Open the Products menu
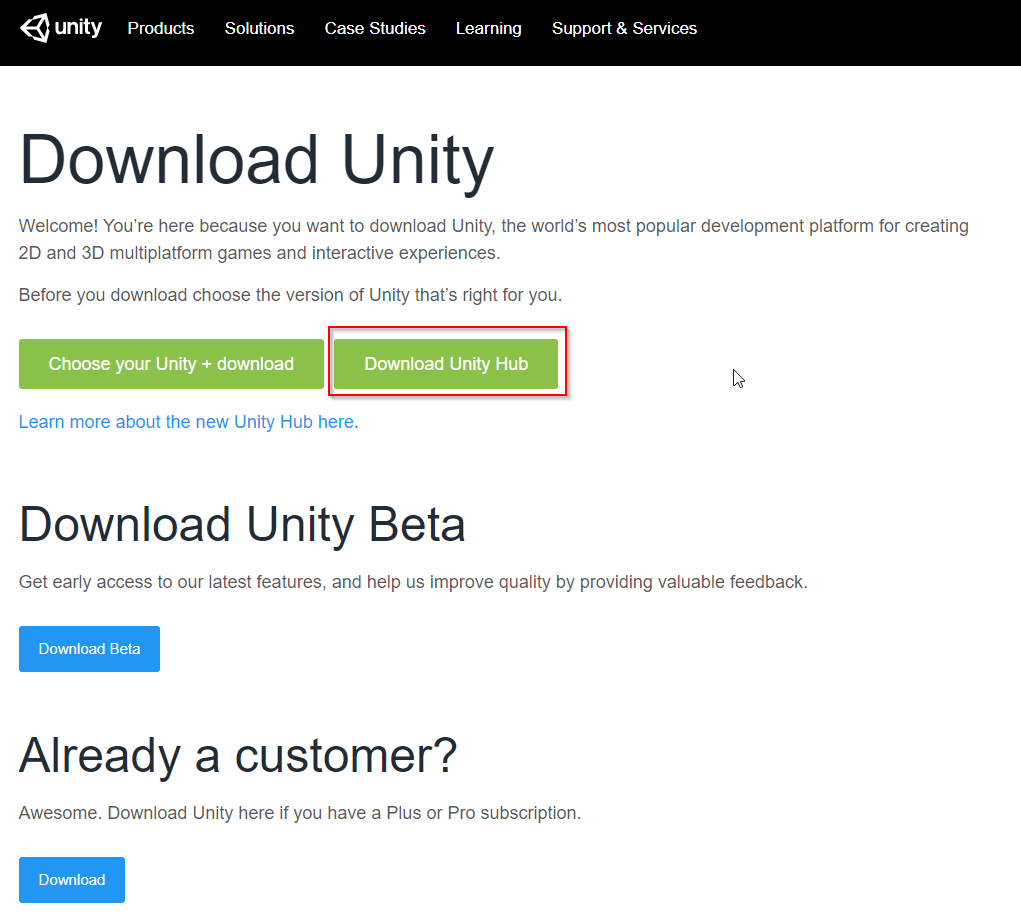The image size is (1021, 912). pos(161,29)
